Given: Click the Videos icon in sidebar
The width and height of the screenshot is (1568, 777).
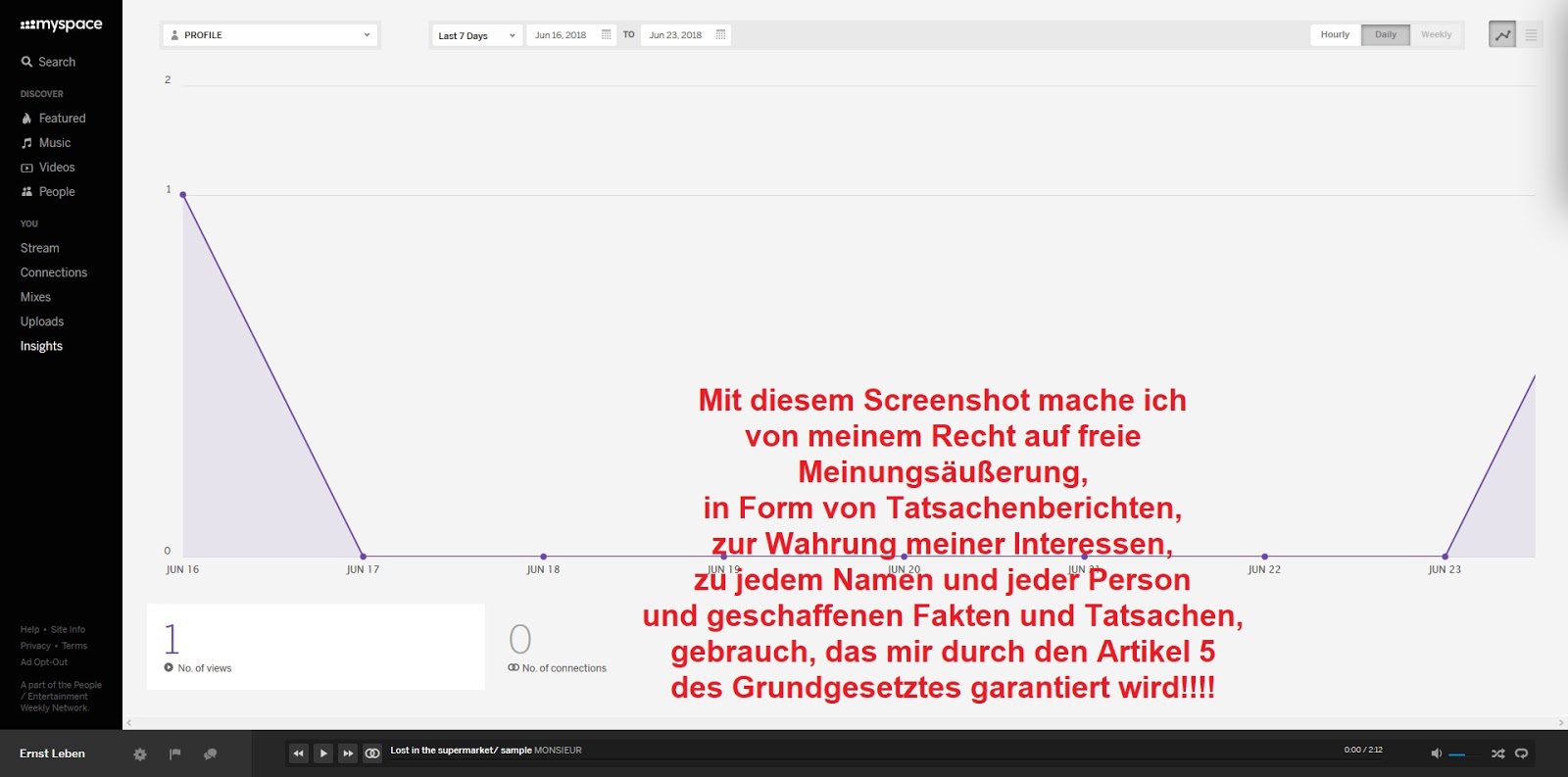Looking at the screenshot, I should pyautogui.click(x=26, y=168).
